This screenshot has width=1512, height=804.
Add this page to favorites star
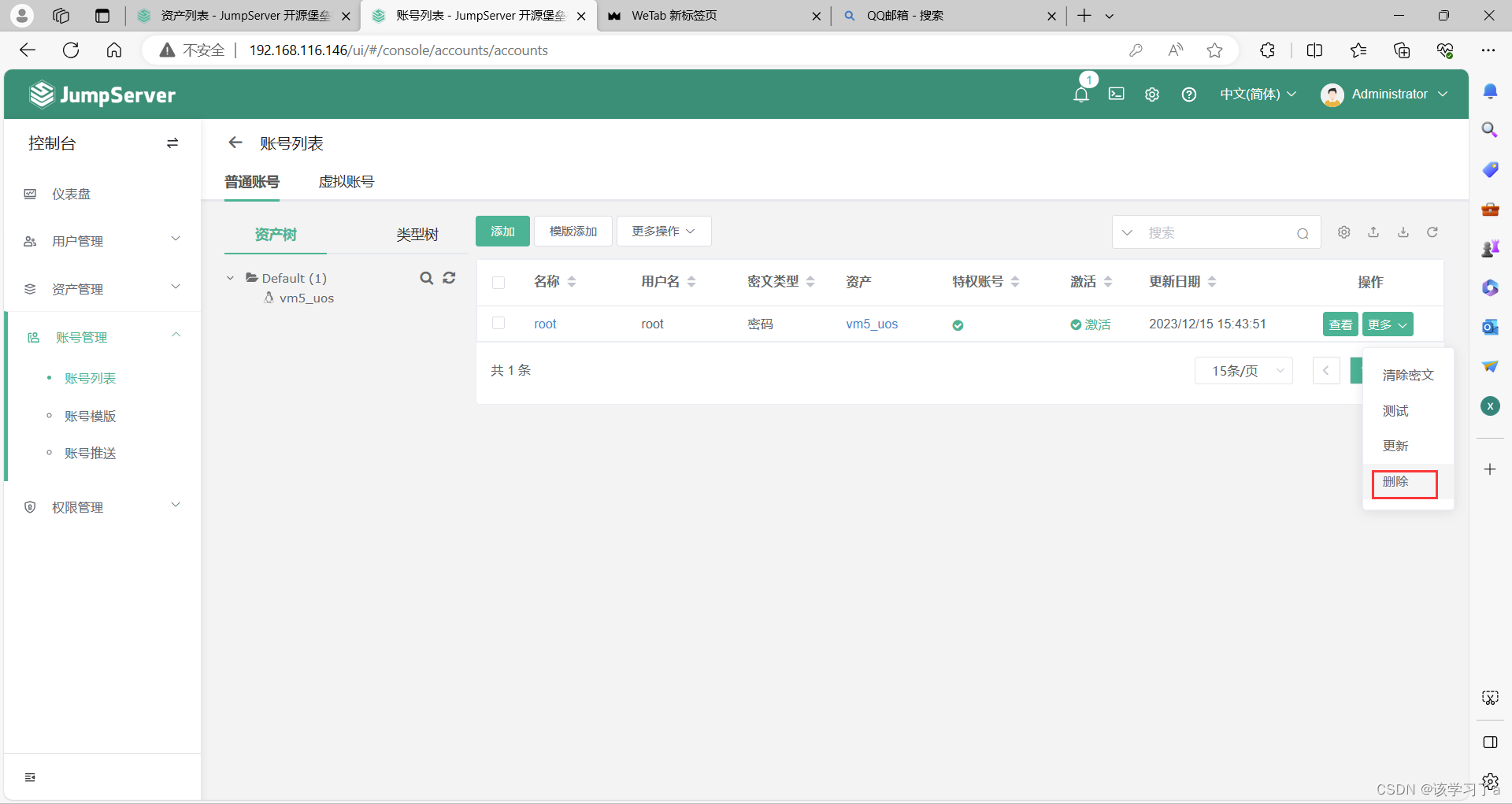[1215, 50]
